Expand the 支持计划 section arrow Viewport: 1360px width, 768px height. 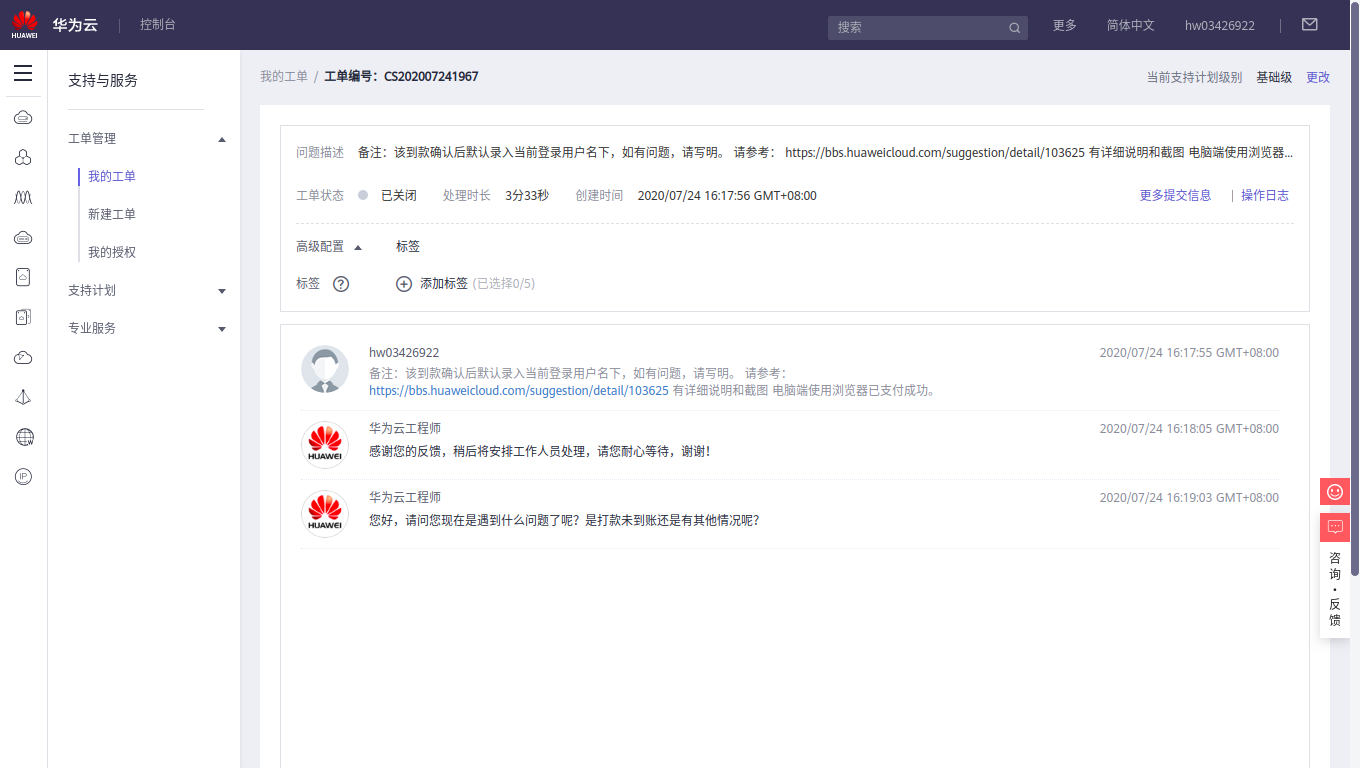click(222, 291)
